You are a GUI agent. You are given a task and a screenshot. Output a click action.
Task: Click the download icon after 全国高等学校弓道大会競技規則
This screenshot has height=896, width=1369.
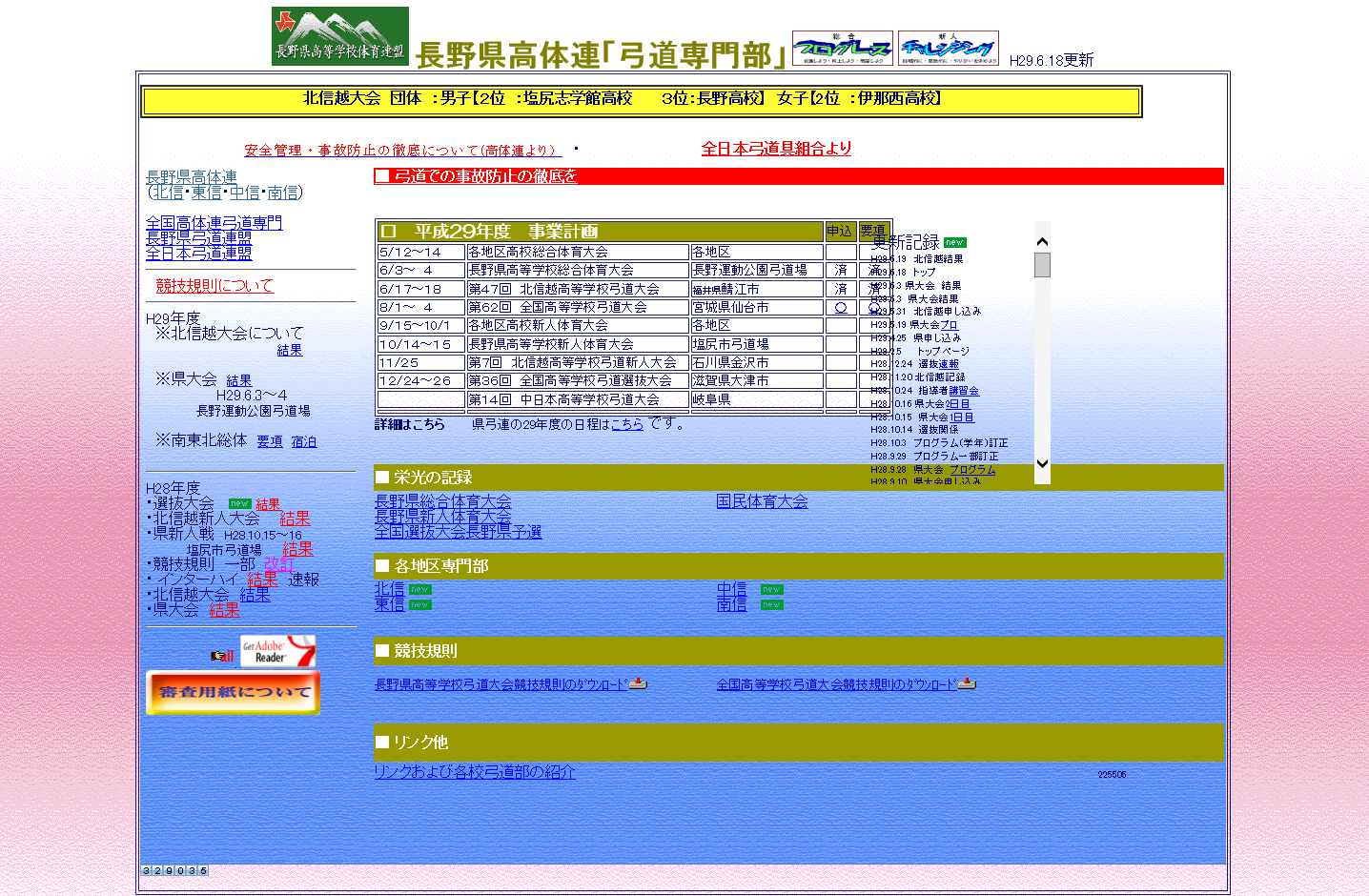(x=967, y=683)
